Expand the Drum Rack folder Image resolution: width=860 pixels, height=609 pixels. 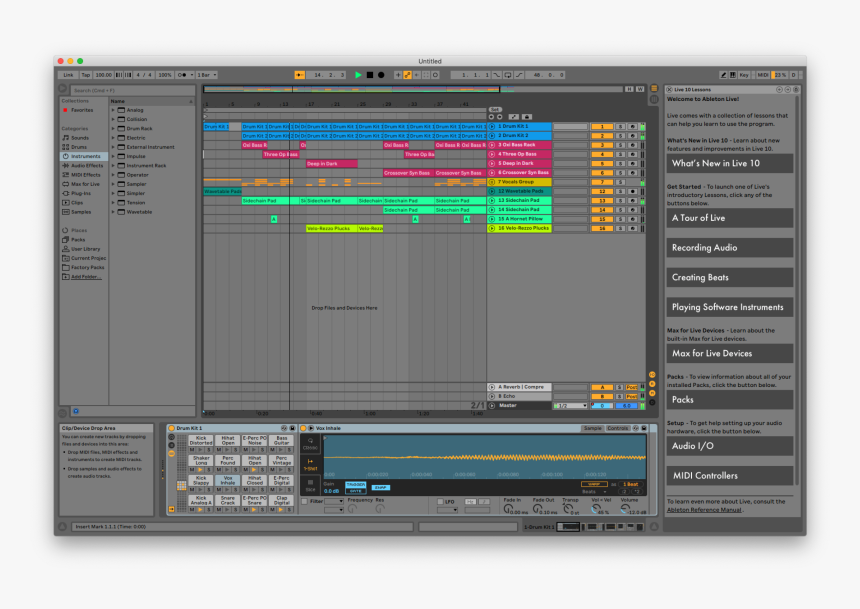114,129
